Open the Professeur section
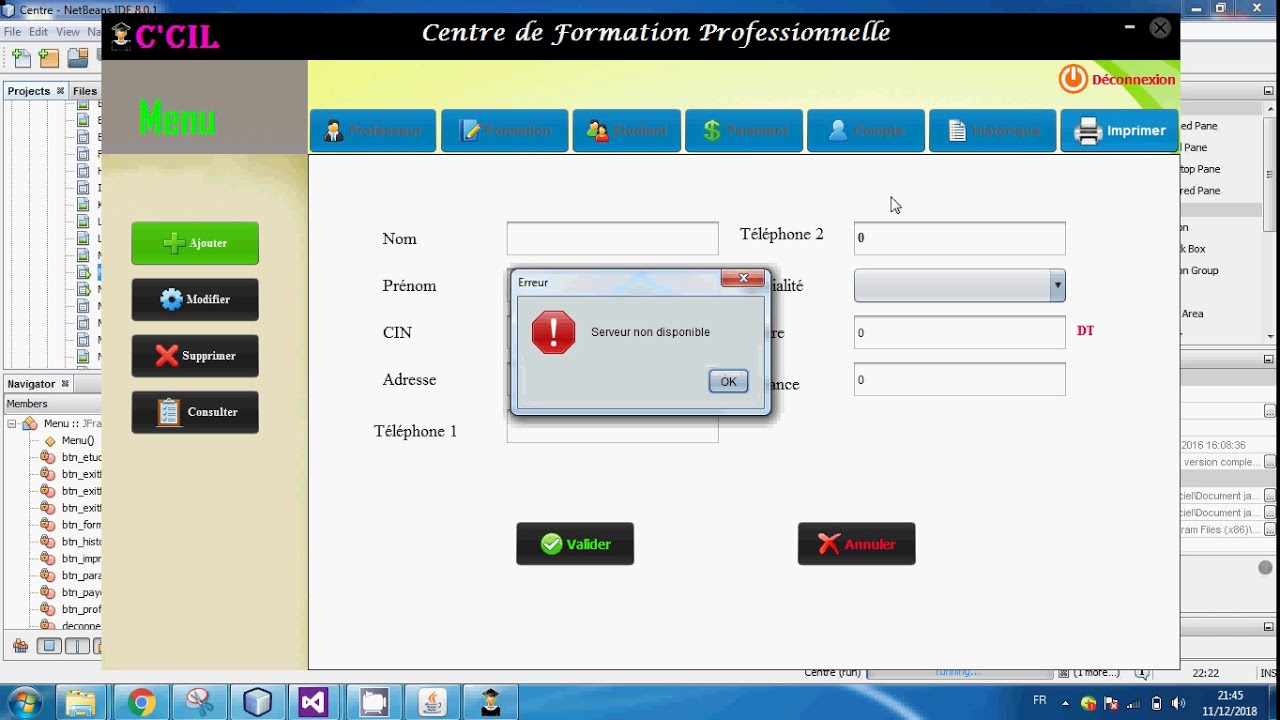The width and height of the screenshot is (1280, 720). [x=373, y=131]
